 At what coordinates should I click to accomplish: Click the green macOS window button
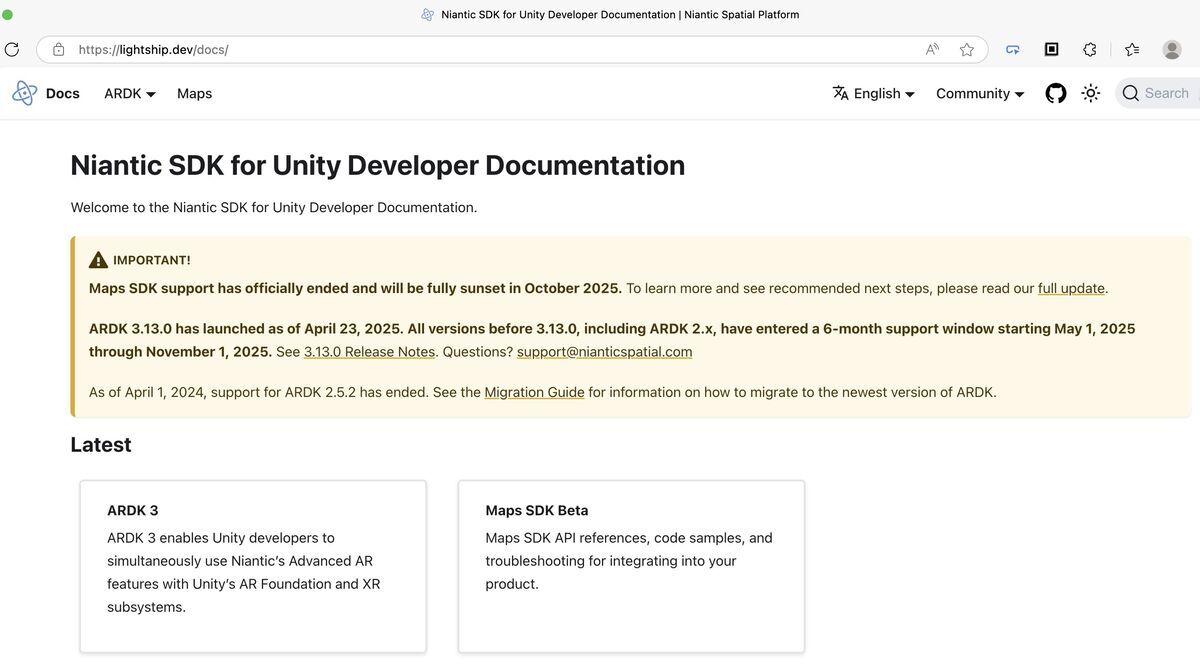click(x=7, y=14)
